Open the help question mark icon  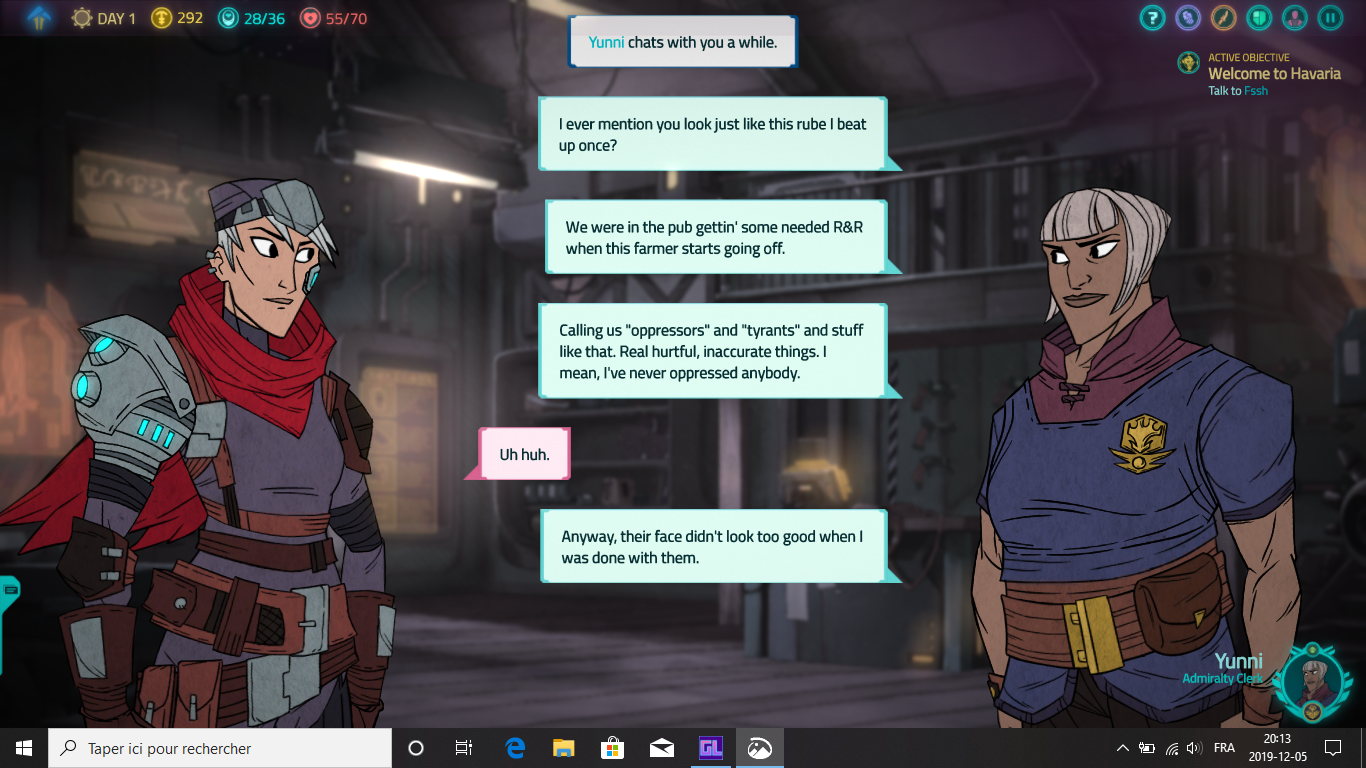(1153, 17)
